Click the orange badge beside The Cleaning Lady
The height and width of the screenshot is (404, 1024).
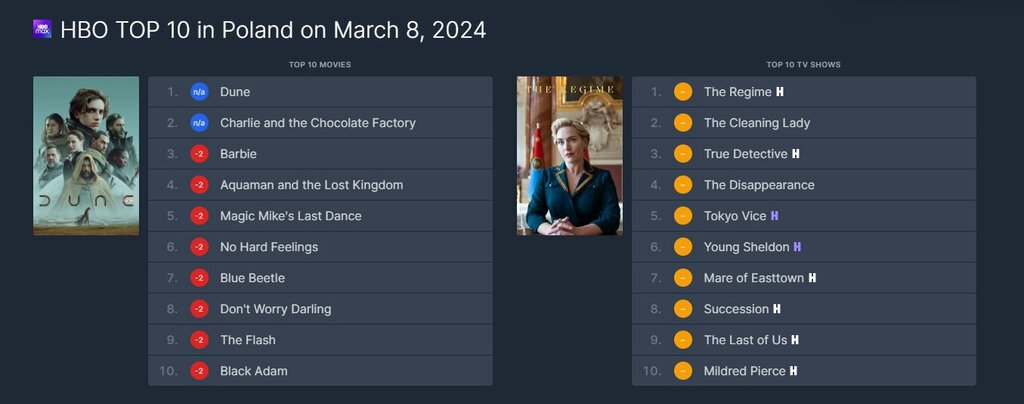683,123
